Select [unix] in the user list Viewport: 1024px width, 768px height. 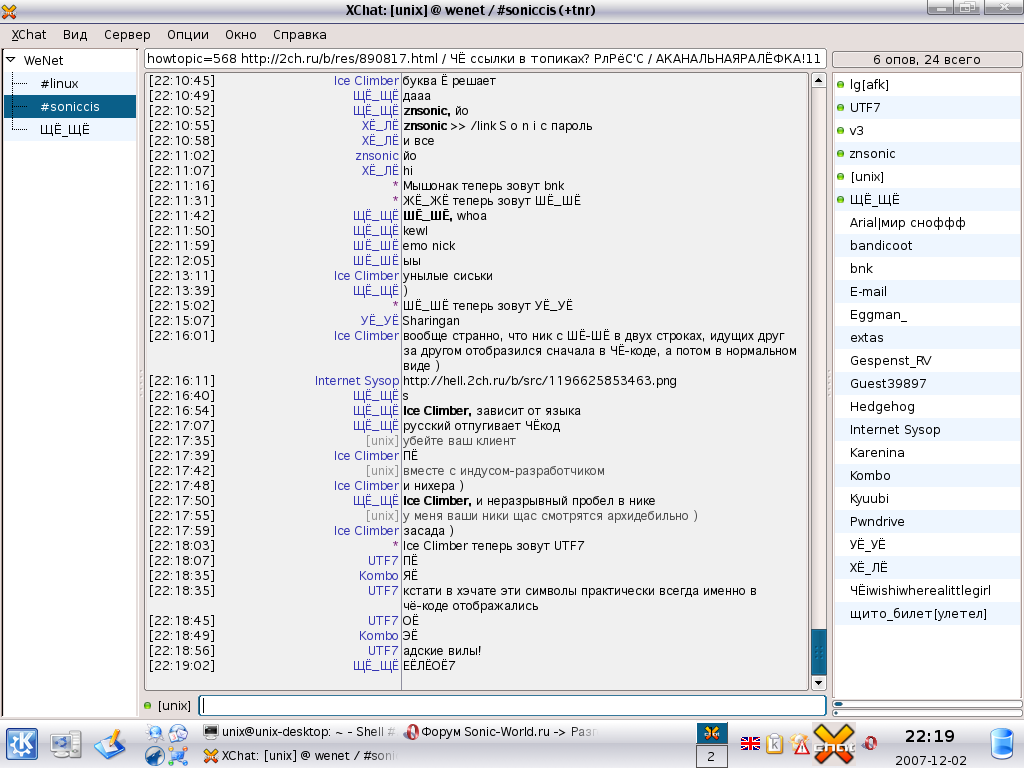click(x=927, y=176)
